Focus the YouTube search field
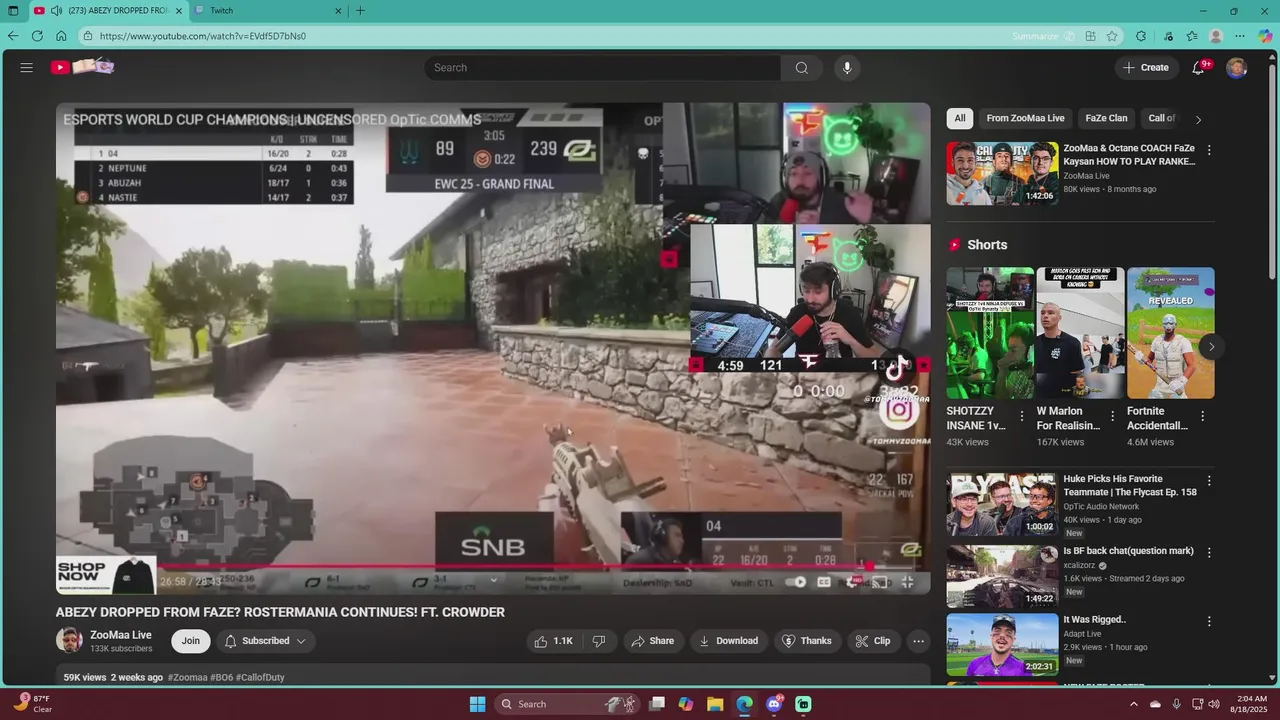 [603, 67]
